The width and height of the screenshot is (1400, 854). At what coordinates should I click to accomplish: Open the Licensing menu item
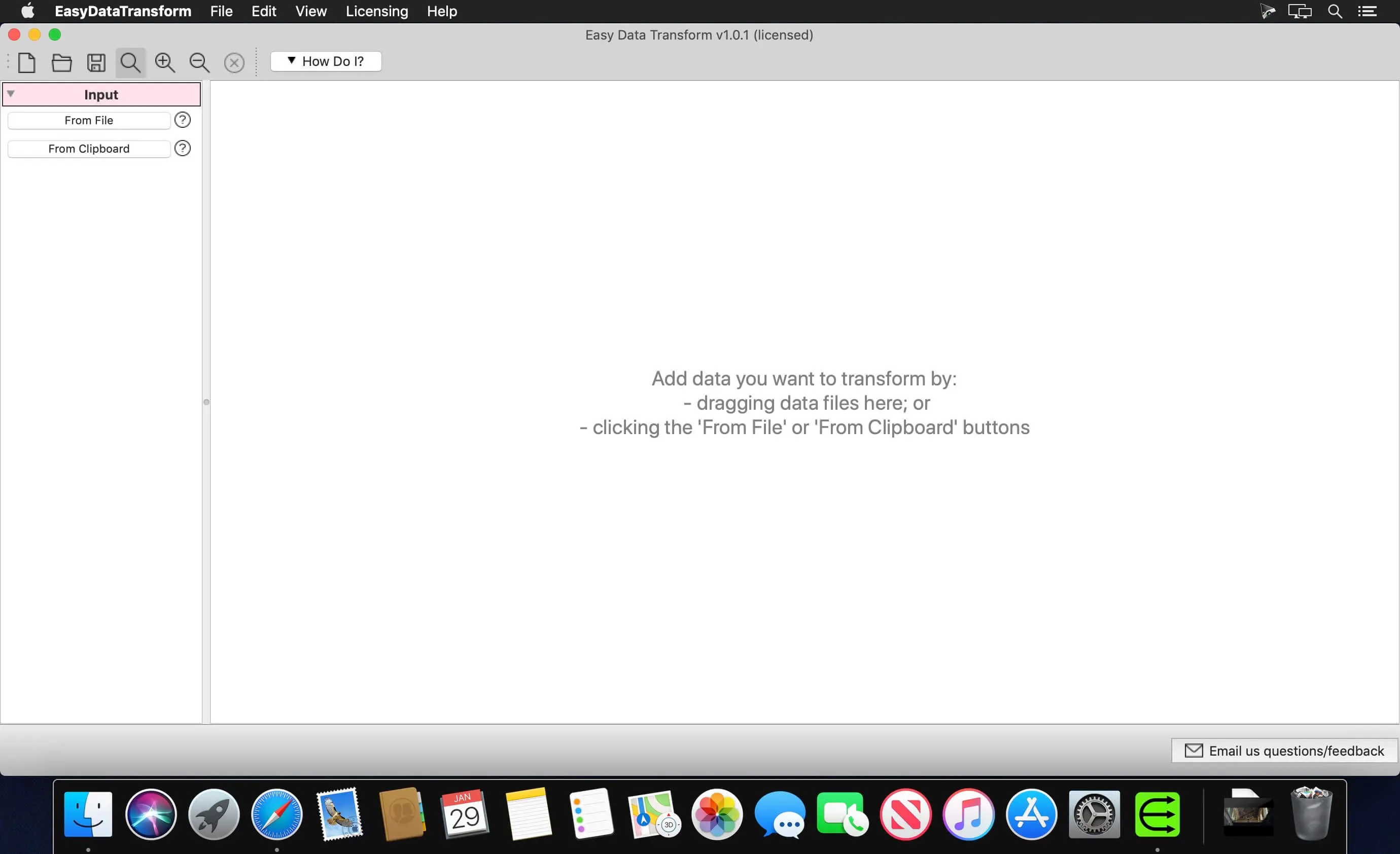pyautogui.click(x=376, y=11)
